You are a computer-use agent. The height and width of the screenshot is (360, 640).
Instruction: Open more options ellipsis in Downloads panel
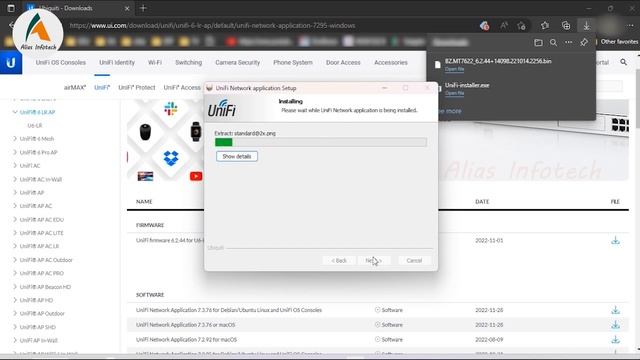(569, 42)
